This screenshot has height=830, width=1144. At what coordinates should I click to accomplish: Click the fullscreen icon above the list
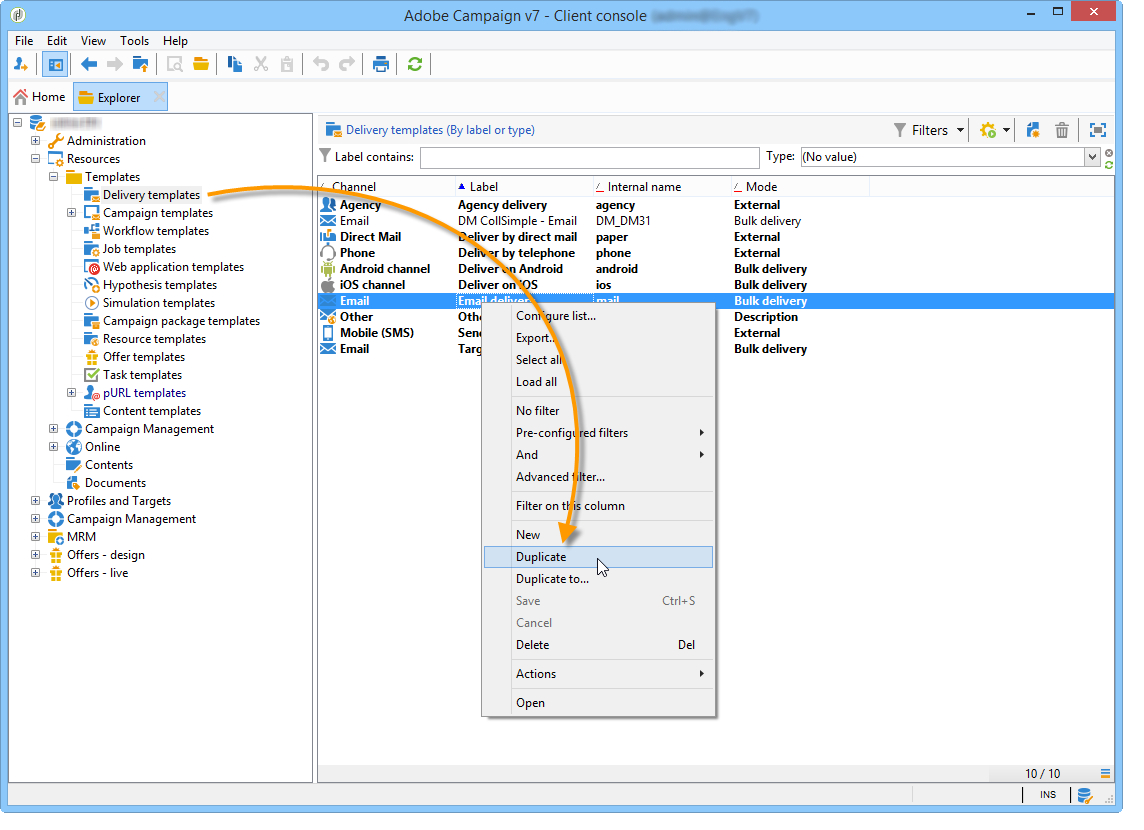pyautogui.click(x=1097, y=130)
